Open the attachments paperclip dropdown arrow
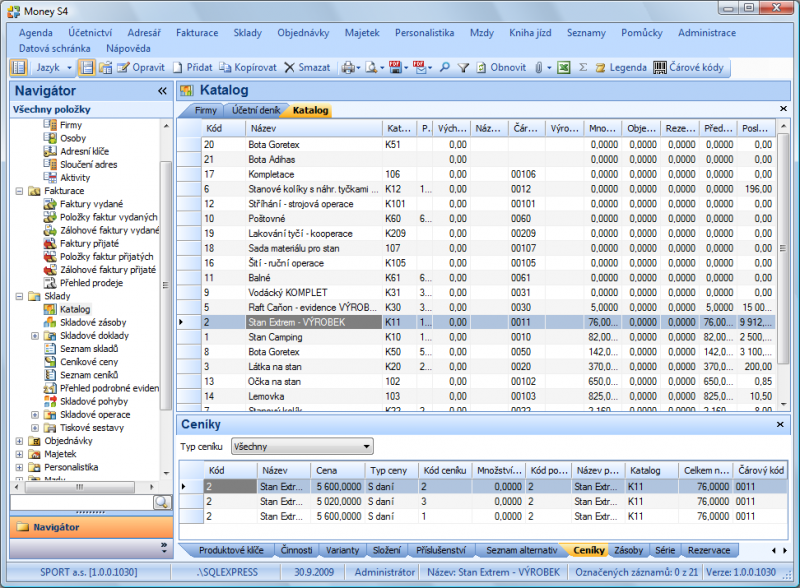 pos(549,68)
